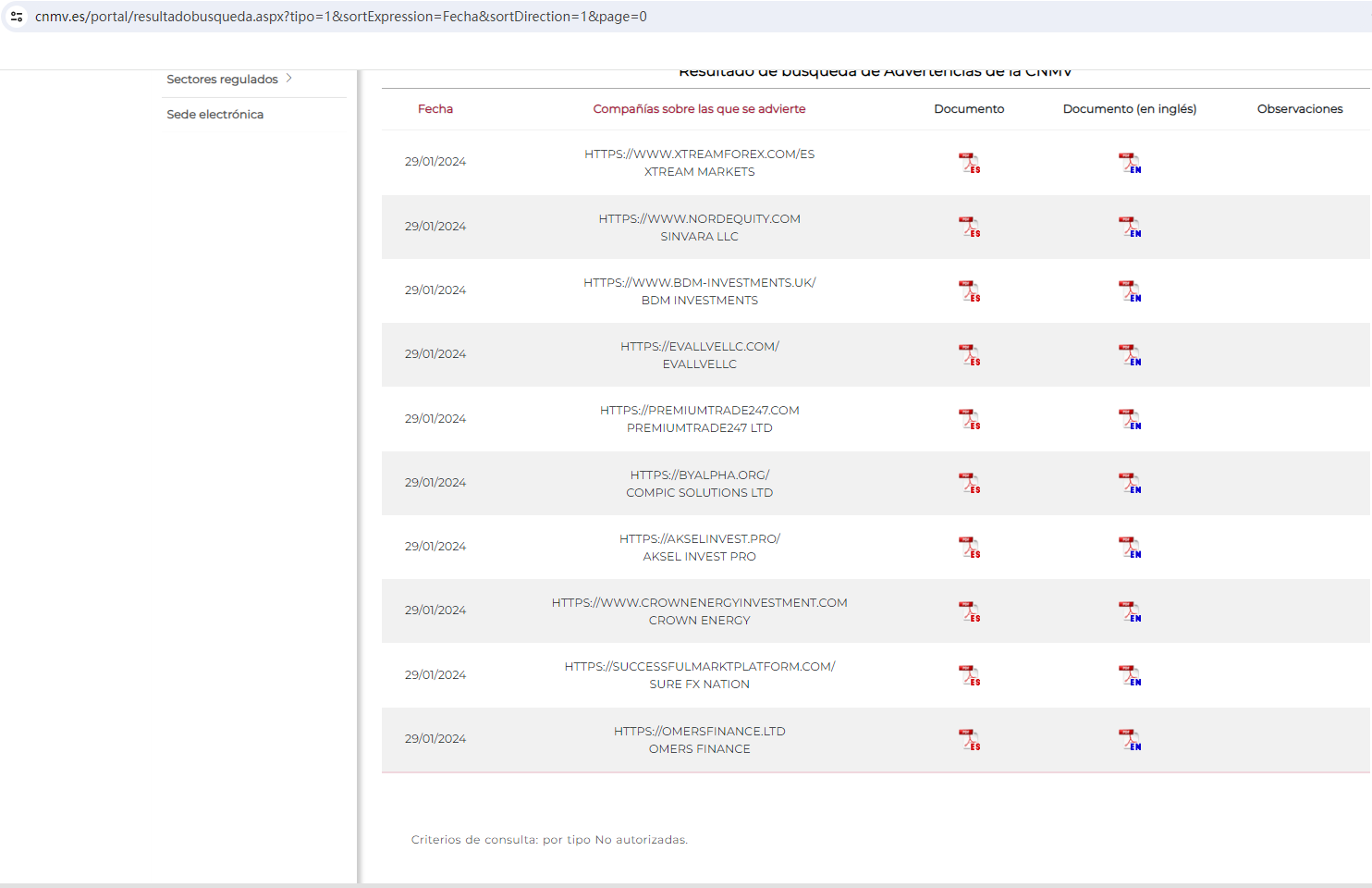Image resolution: width=1372 pixels, height=888 pixels.
Task: Open Spanish PDF for BDM Investments warning
Action: pyautogui.click(x=969, y=291)
